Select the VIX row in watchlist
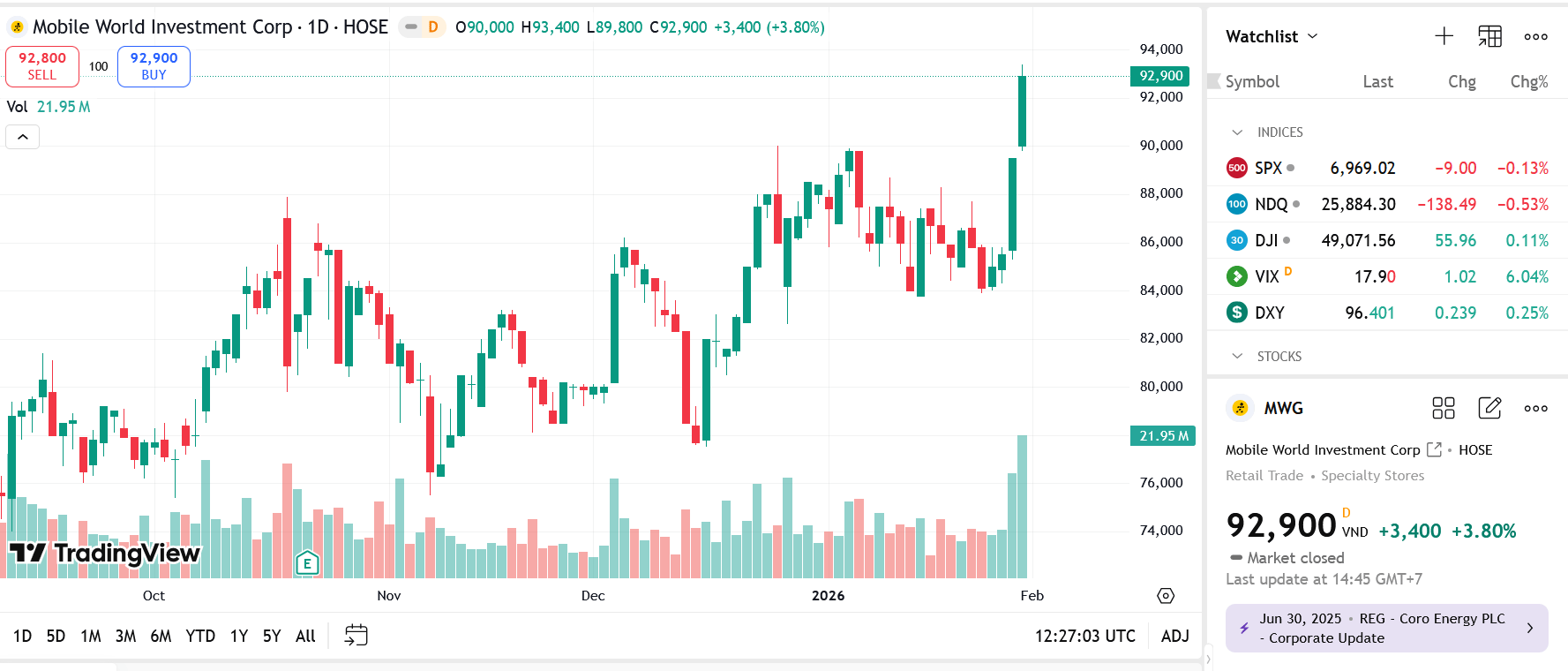 pos(1387,276)
